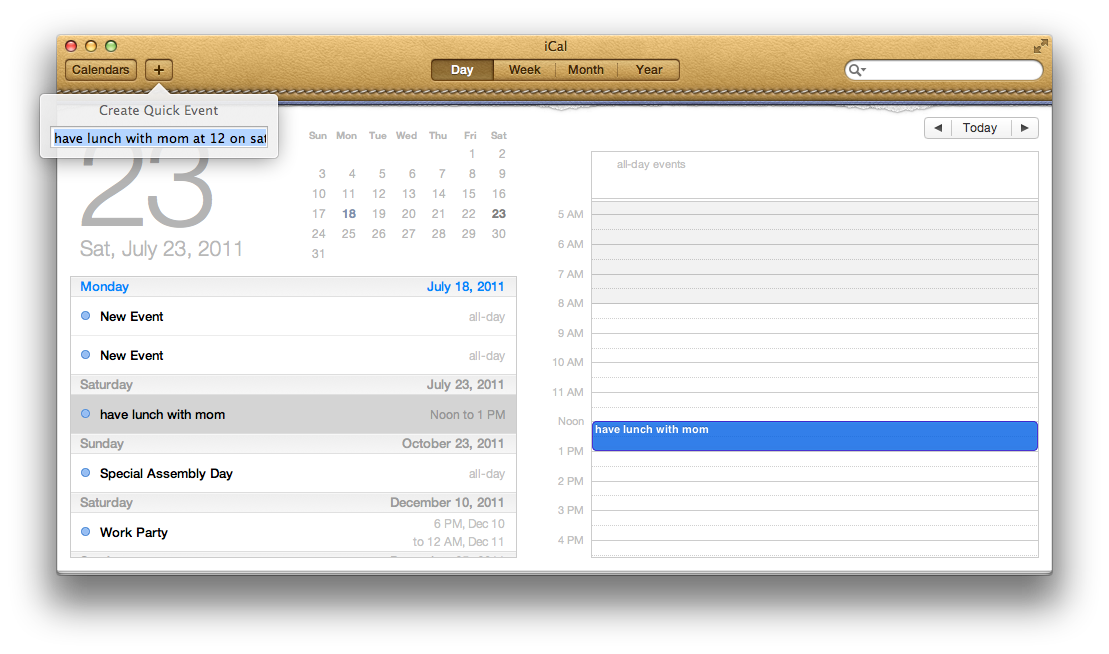Switch to Month view

pos(586,69)
